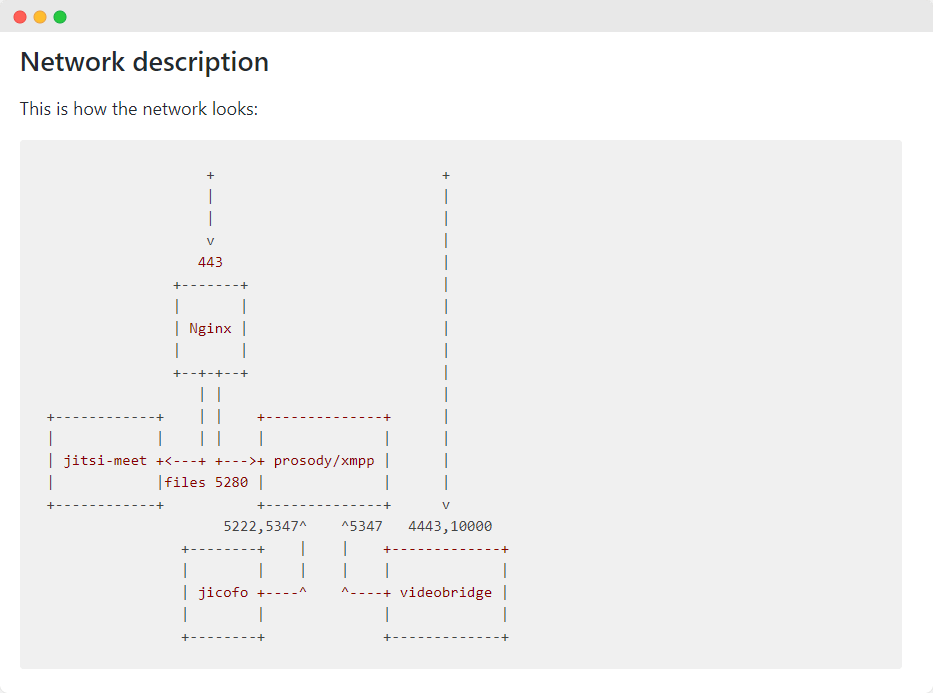This screenshot has width=933, height=693.
Task: Click the jitsi-meet box label
Action: point(105,460)
